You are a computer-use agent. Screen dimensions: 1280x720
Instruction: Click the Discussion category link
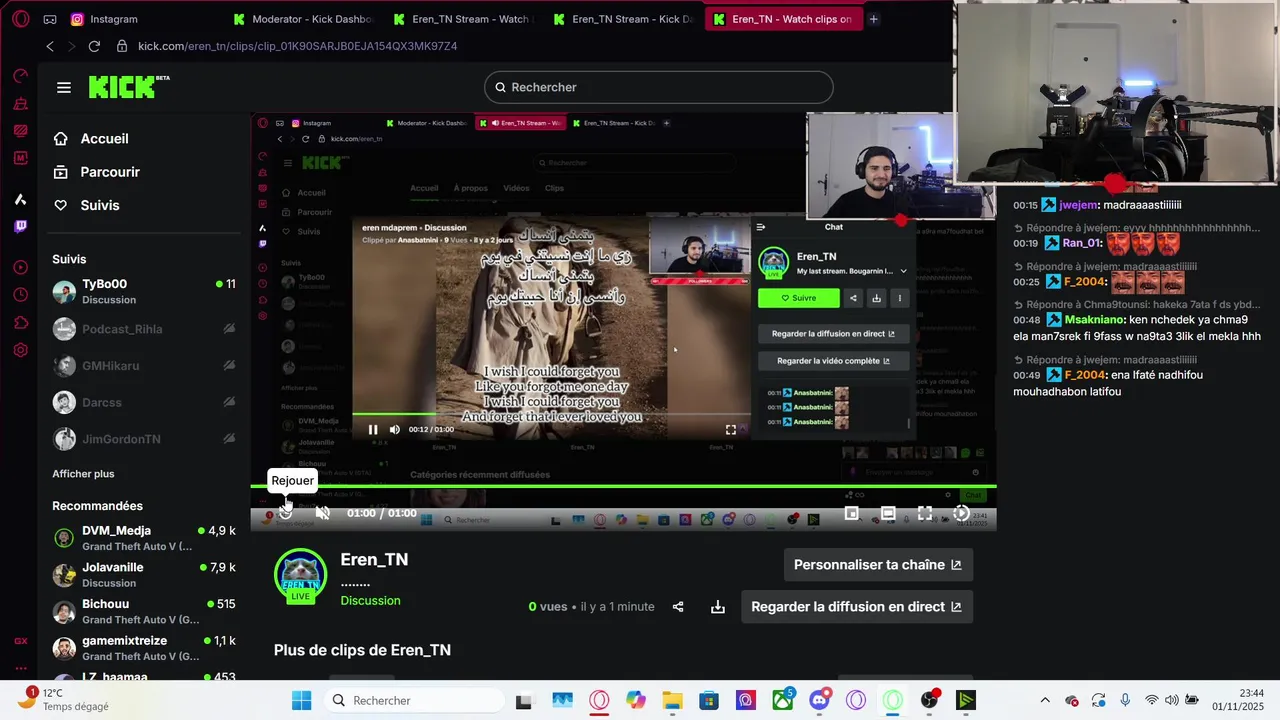coord(370,601)
